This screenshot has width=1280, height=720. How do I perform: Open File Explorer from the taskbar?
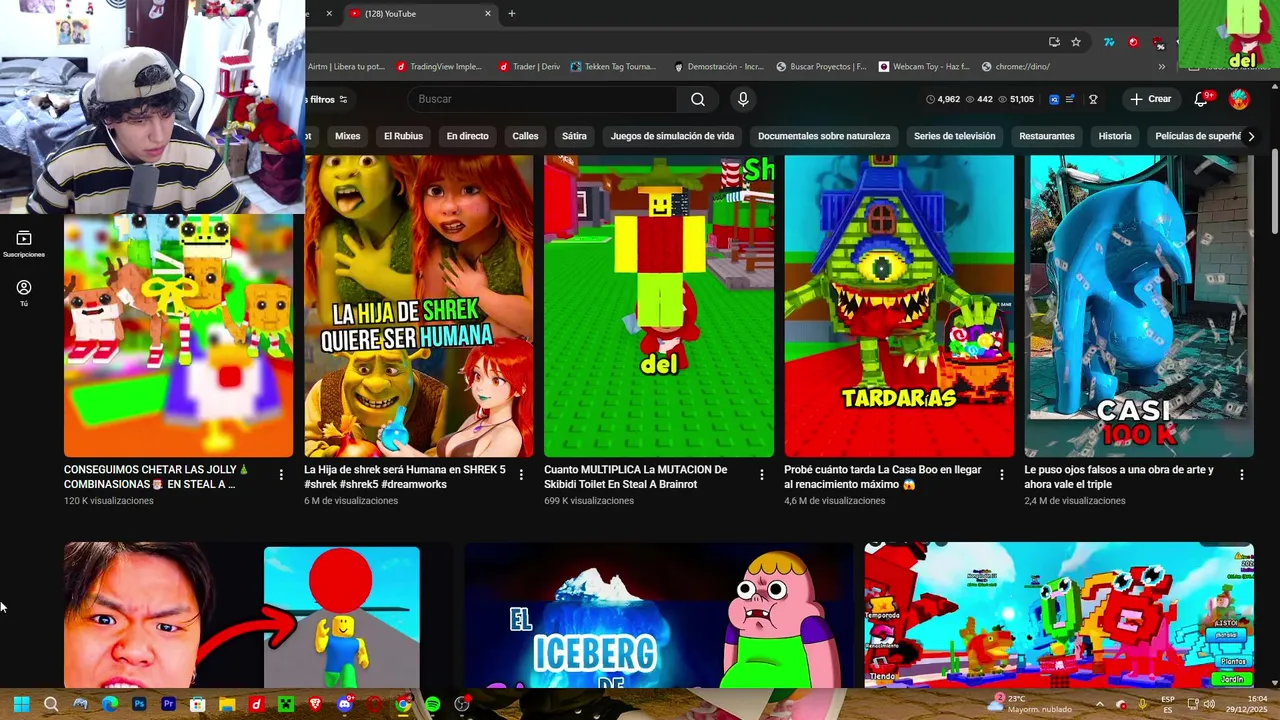pyautogui.click(x=227, y=704)
